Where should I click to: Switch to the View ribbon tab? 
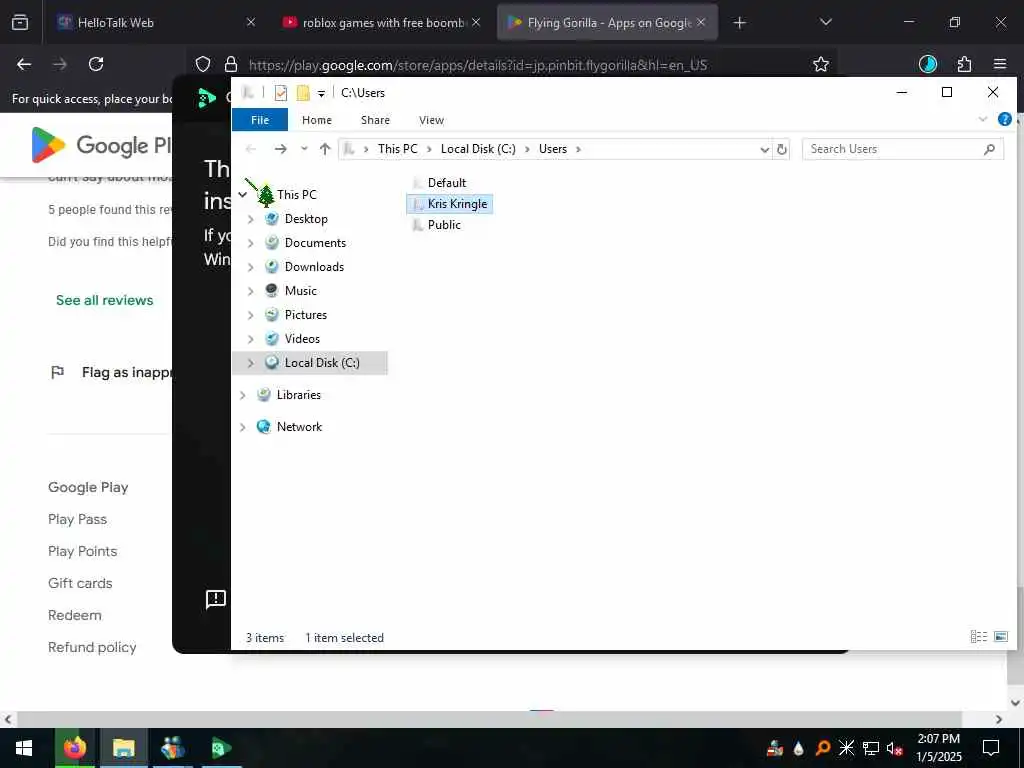[431, 120]
